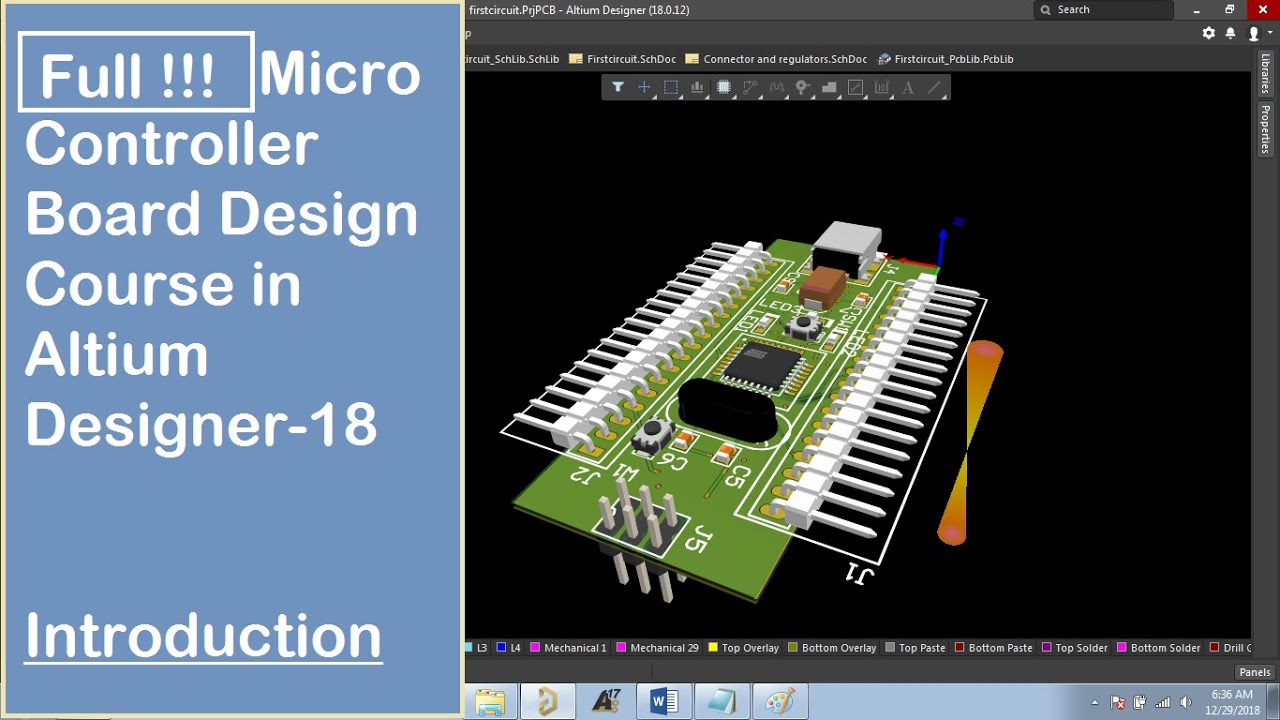Select the place line tool
Screen dimensions: 1280x720
pos(935,88)
